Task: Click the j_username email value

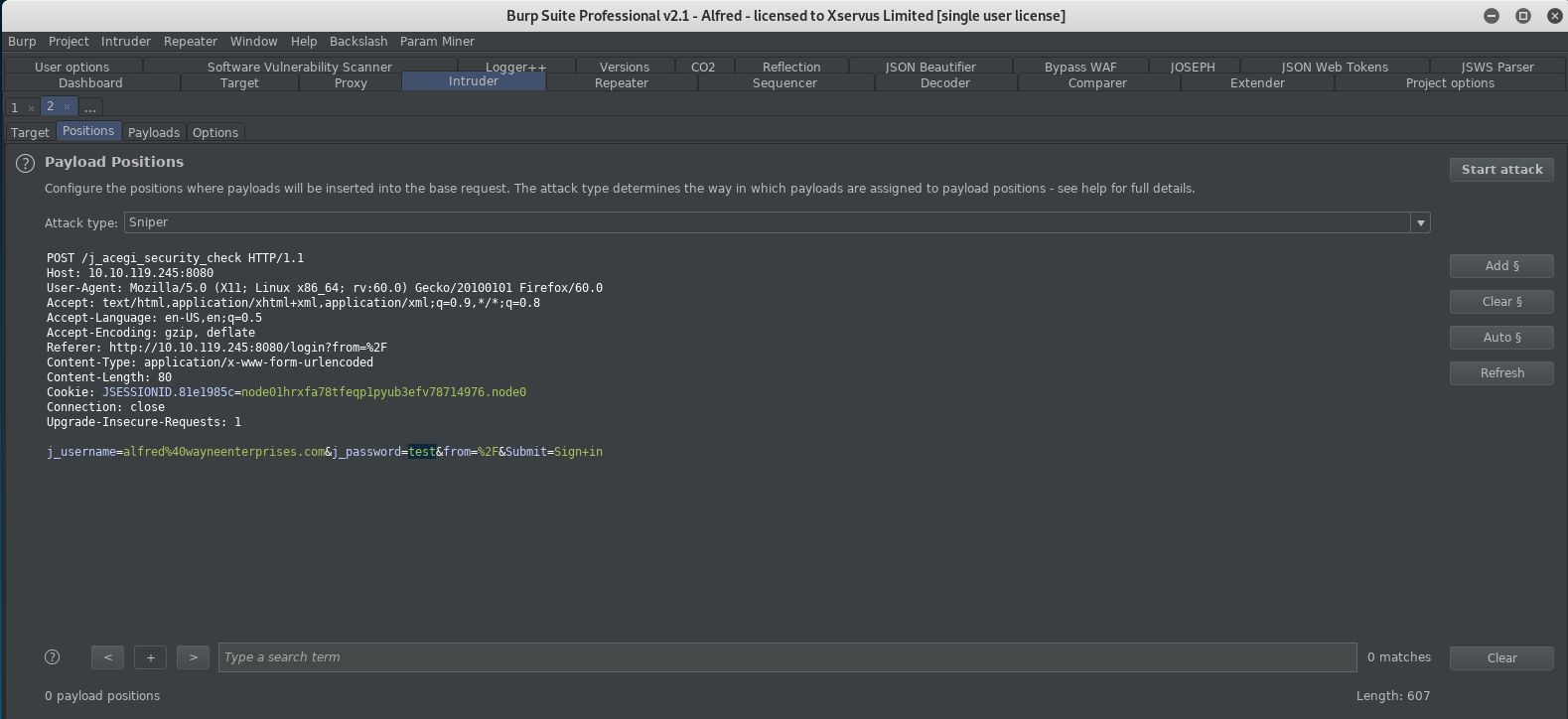Action: click(x=223, y=452)
